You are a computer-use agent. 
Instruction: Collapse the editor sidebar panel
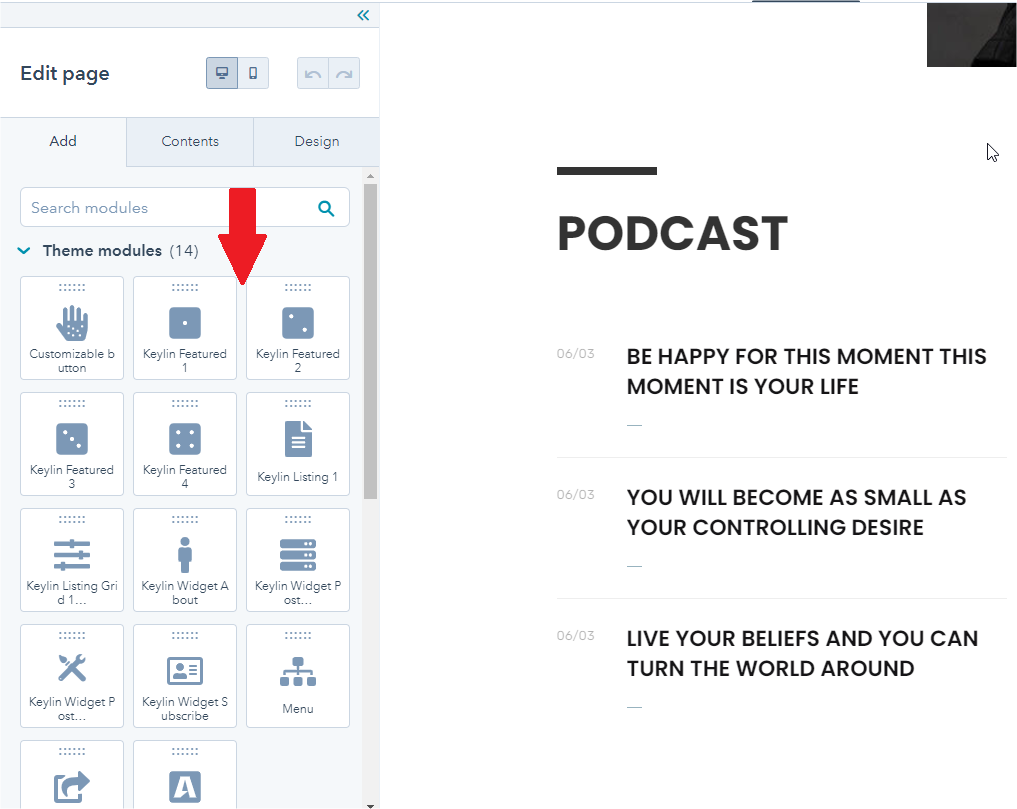tap(363, 15)
